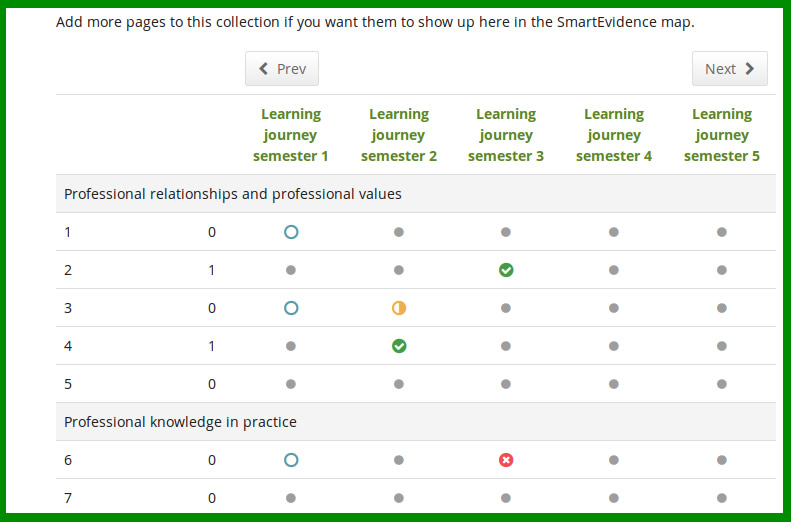This screenshot has width=791, height=522.
Task: Click the blue circle icon in row 6
Action: click(291, 460)
